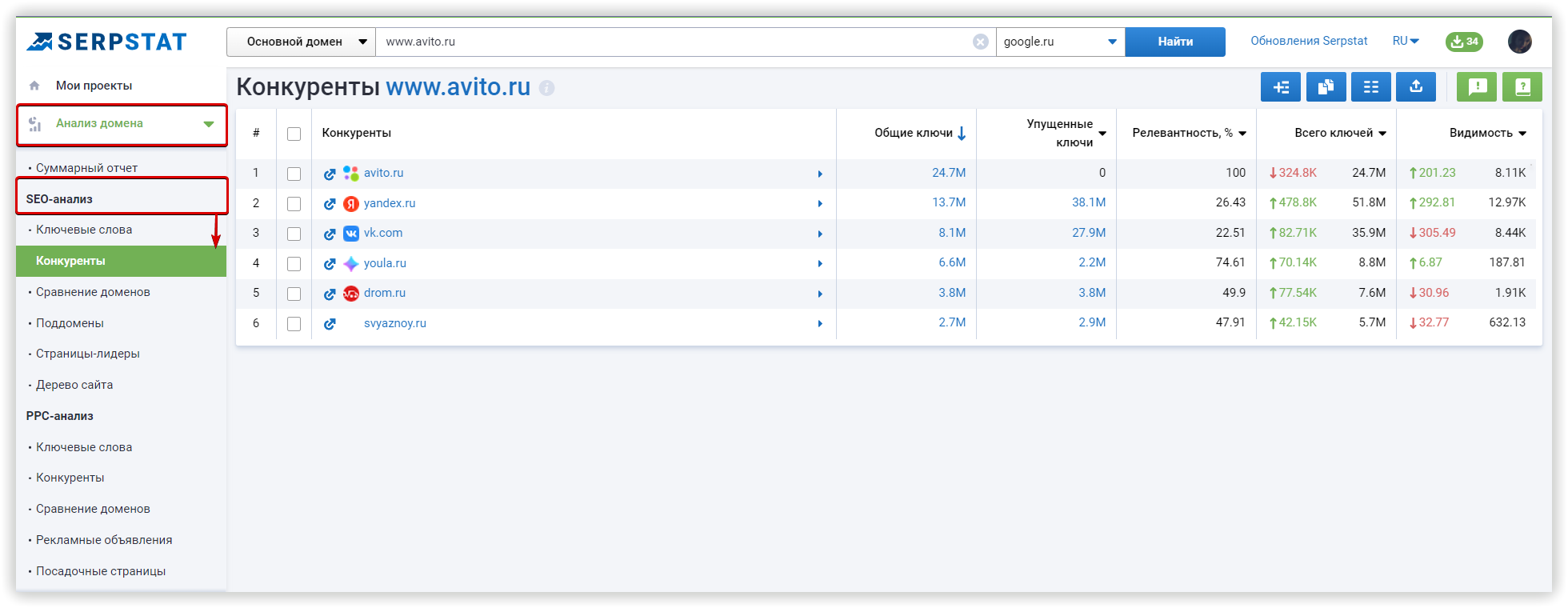The width and height of the screenshot is (1568, 608).
Task: Check the avito.ru row checkbox
Action: tap(294, 174)
